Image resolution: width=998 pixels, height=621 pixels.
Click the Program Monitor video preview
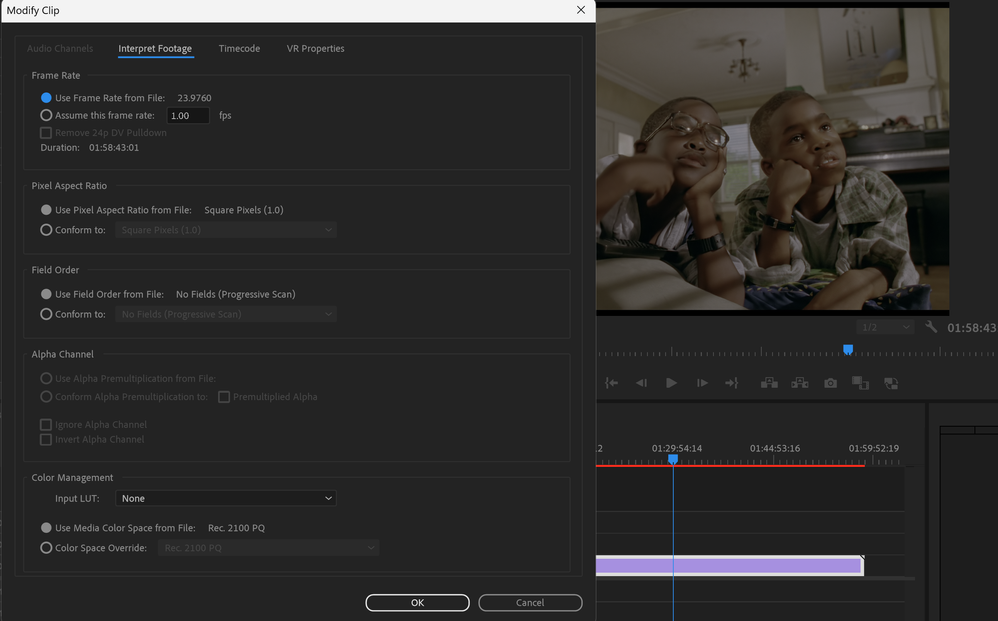click(773, 159)
